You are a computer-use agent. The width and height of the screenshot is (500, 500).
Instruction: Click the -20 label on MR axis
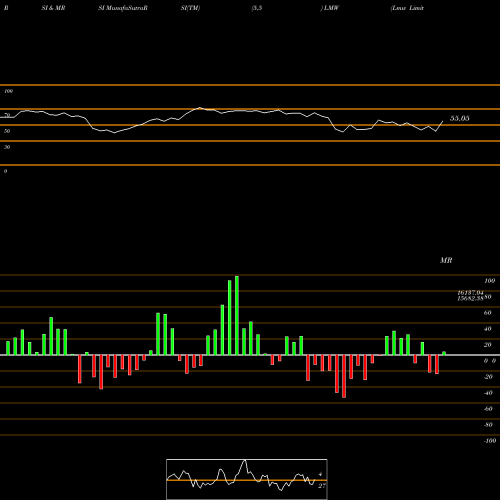click(x=488, y=377)
